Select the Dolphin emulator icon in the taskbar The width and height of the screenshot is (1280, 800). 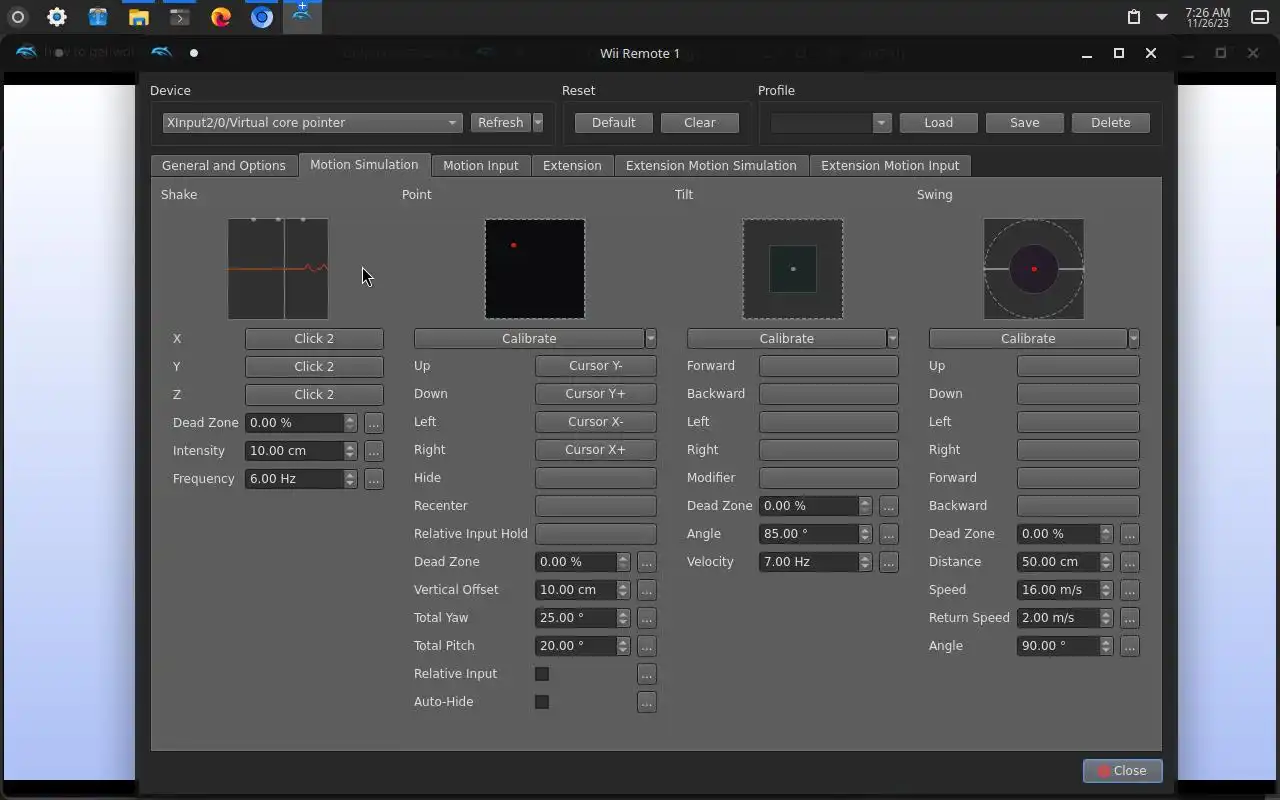coord(302,17)
